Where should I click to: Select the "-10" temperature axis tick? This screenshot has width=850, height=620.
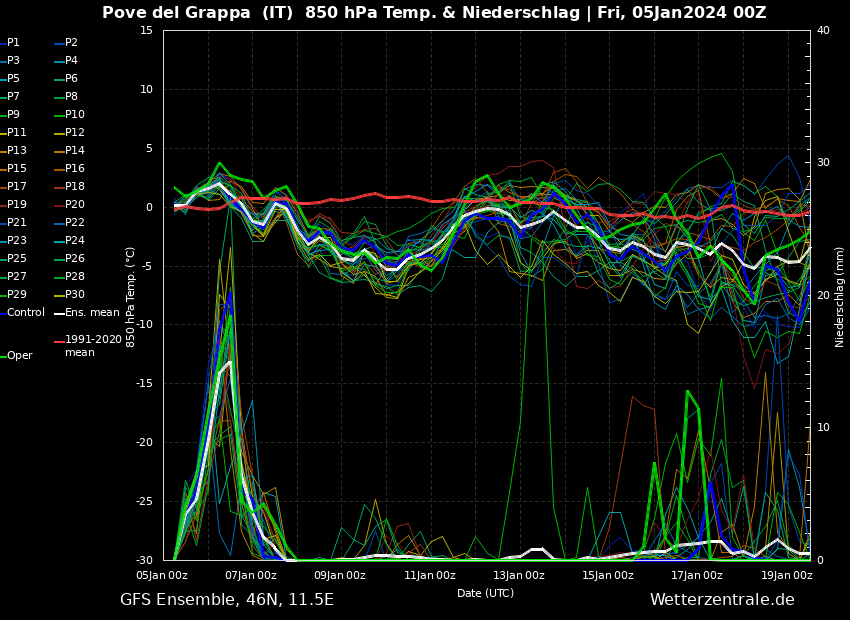coord(145,325)
